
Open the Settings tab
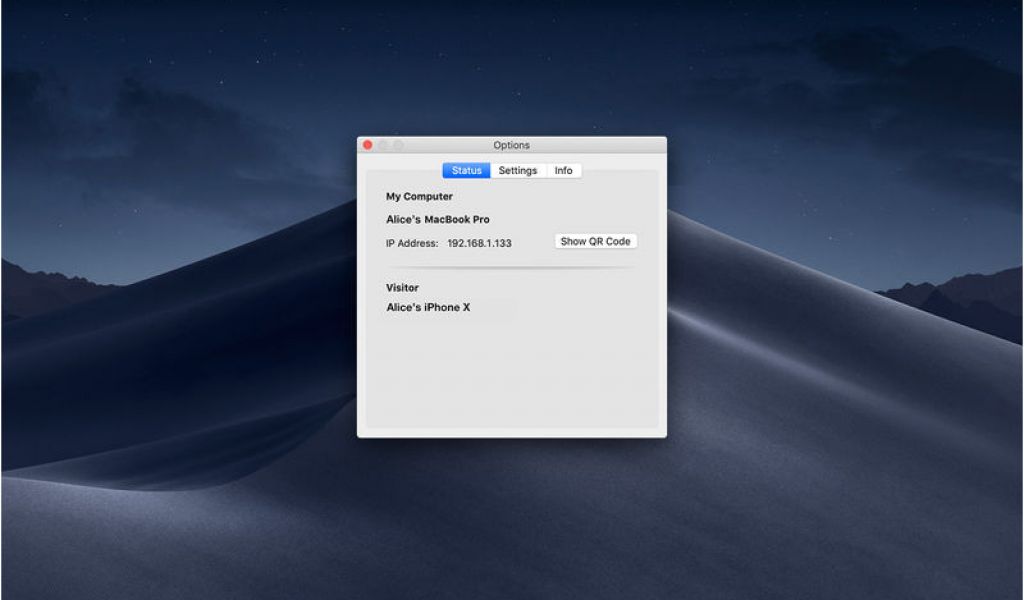pyautogui.click(x=518, y=170)
